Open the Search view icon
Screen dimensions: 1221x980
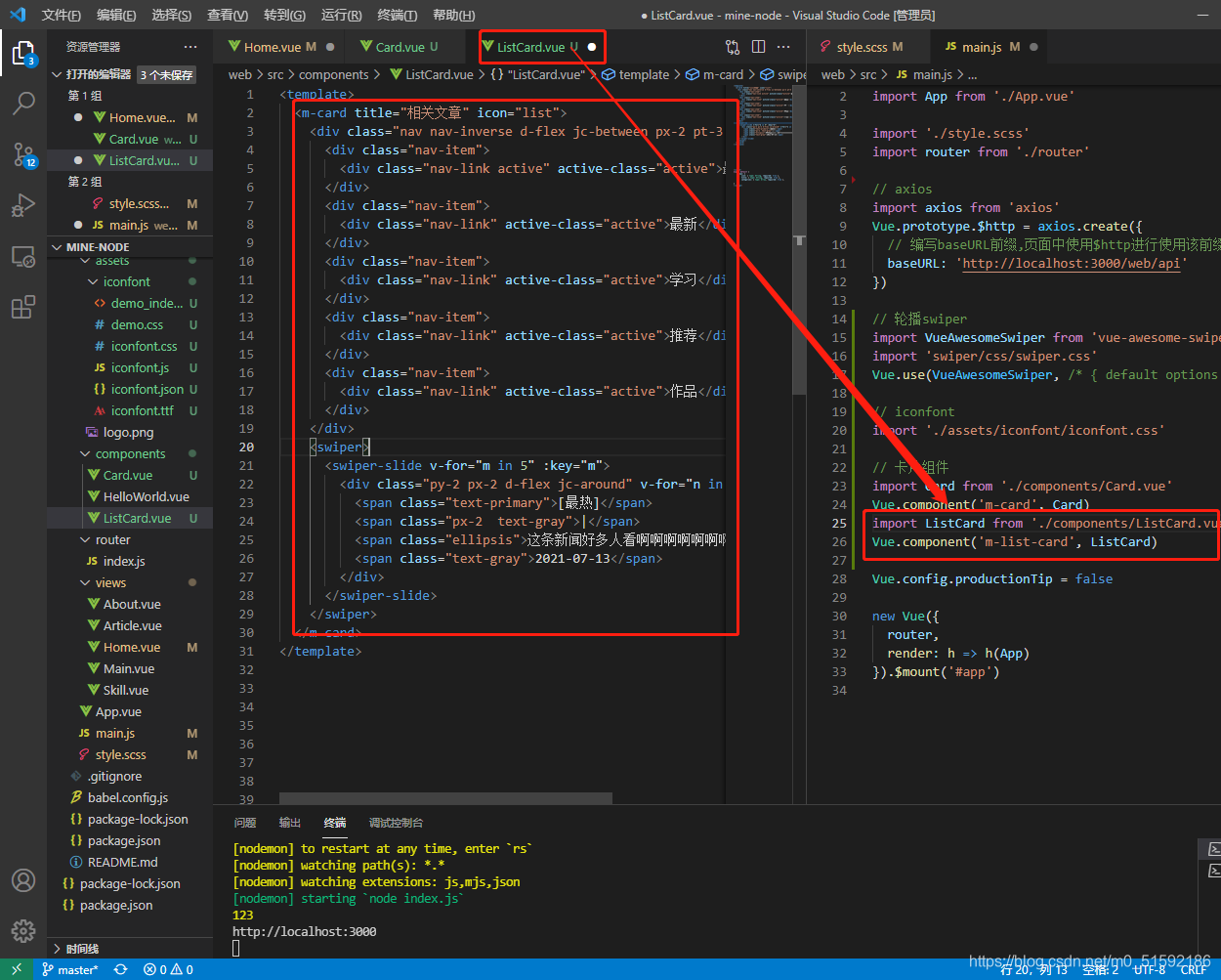click(x=23, y=103)
